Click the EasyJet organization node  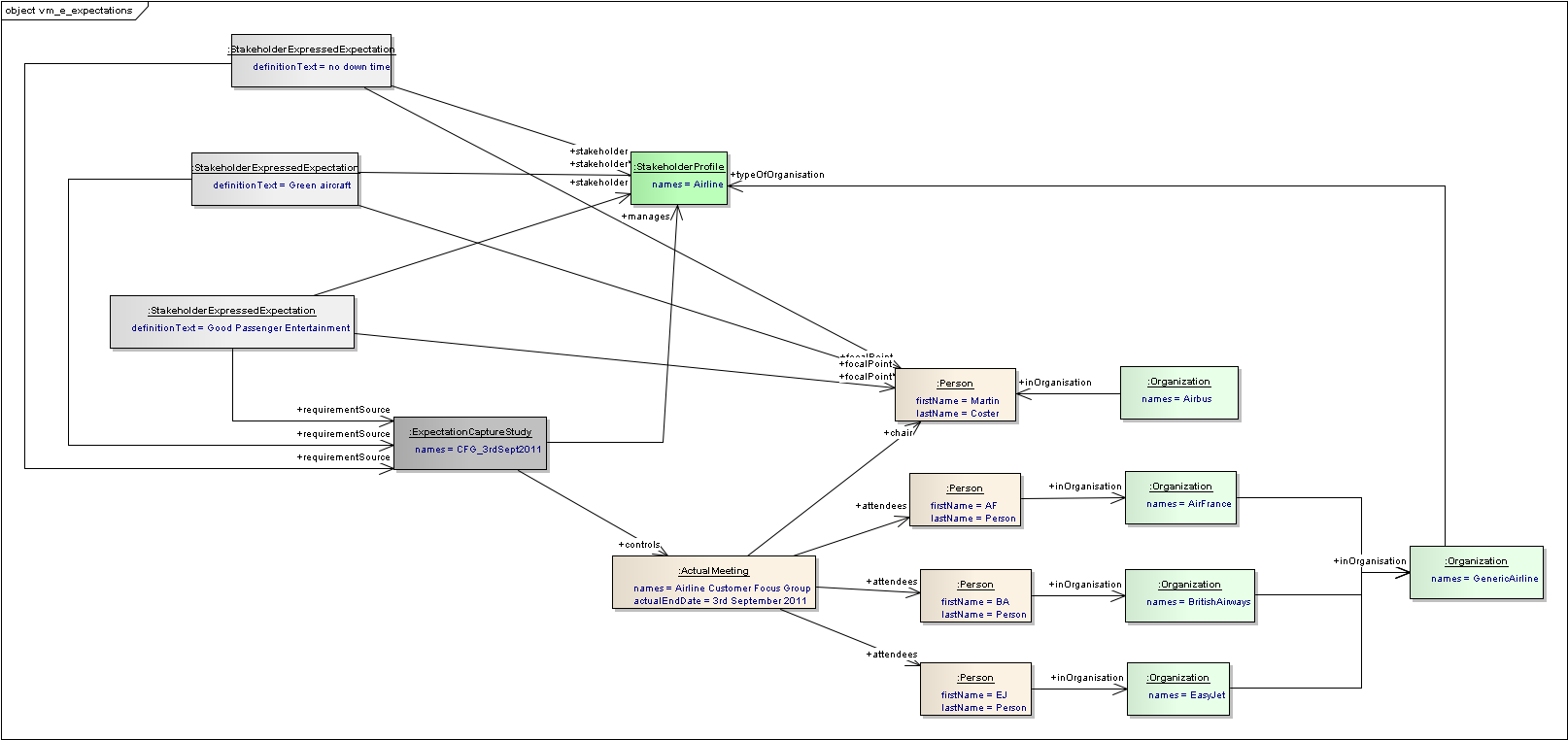pos(1178,689)
